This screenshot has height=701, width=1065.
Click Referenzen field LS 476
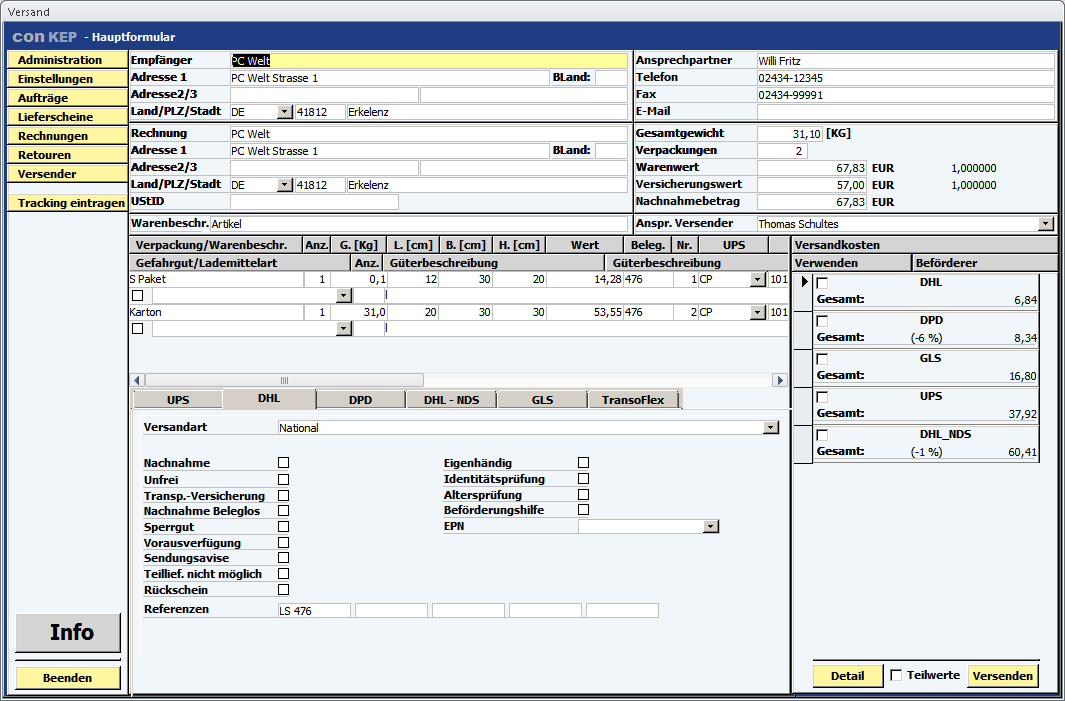[x=314, y=611]
